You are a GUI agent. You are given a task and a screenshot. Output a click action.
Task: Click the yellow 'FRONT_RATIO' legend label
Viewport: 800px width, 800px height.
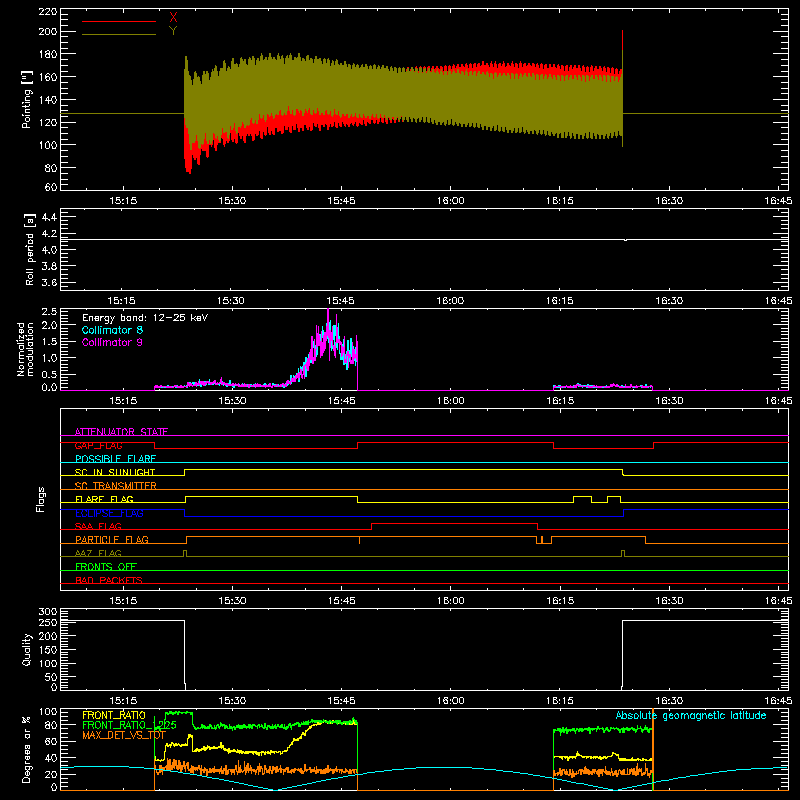(x=113, y=715)
